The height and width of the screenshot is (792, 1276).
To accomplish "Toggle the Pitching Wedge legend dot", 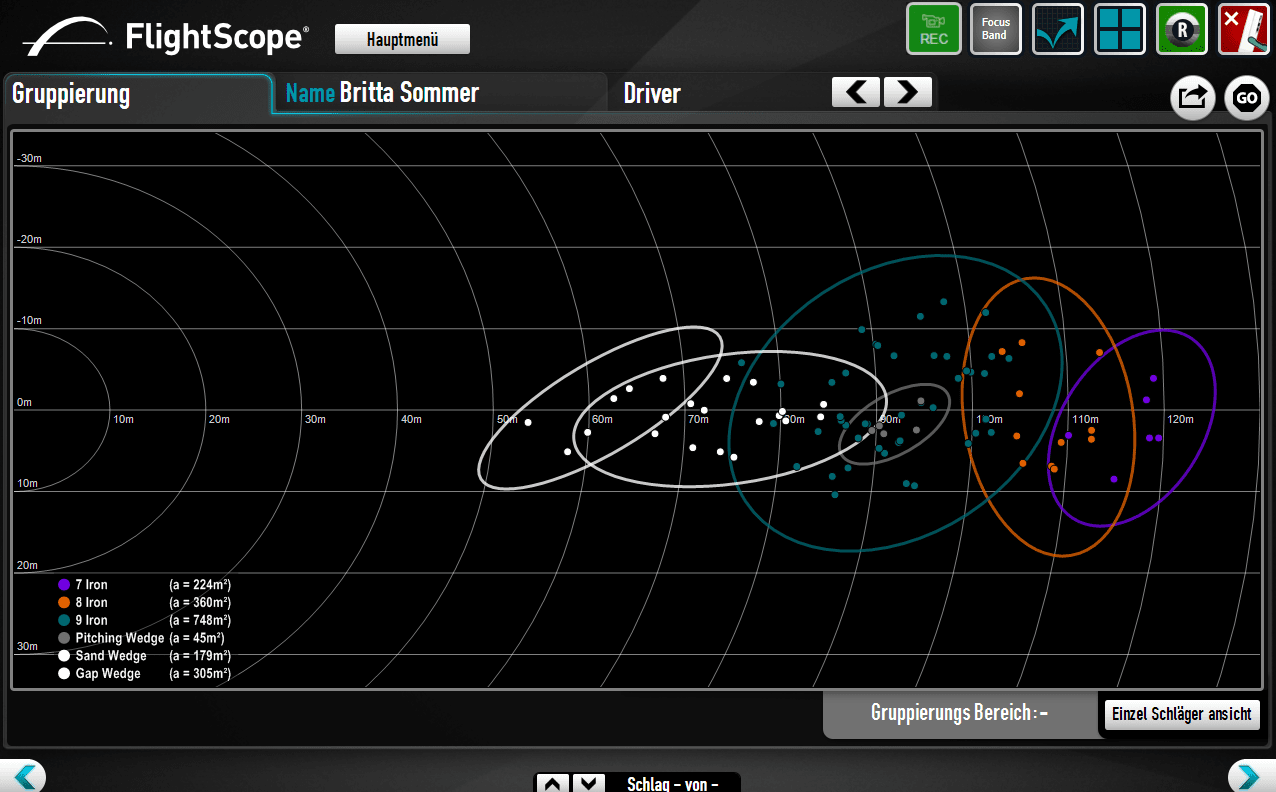I will pyautogui.click(x=64, y=638).
